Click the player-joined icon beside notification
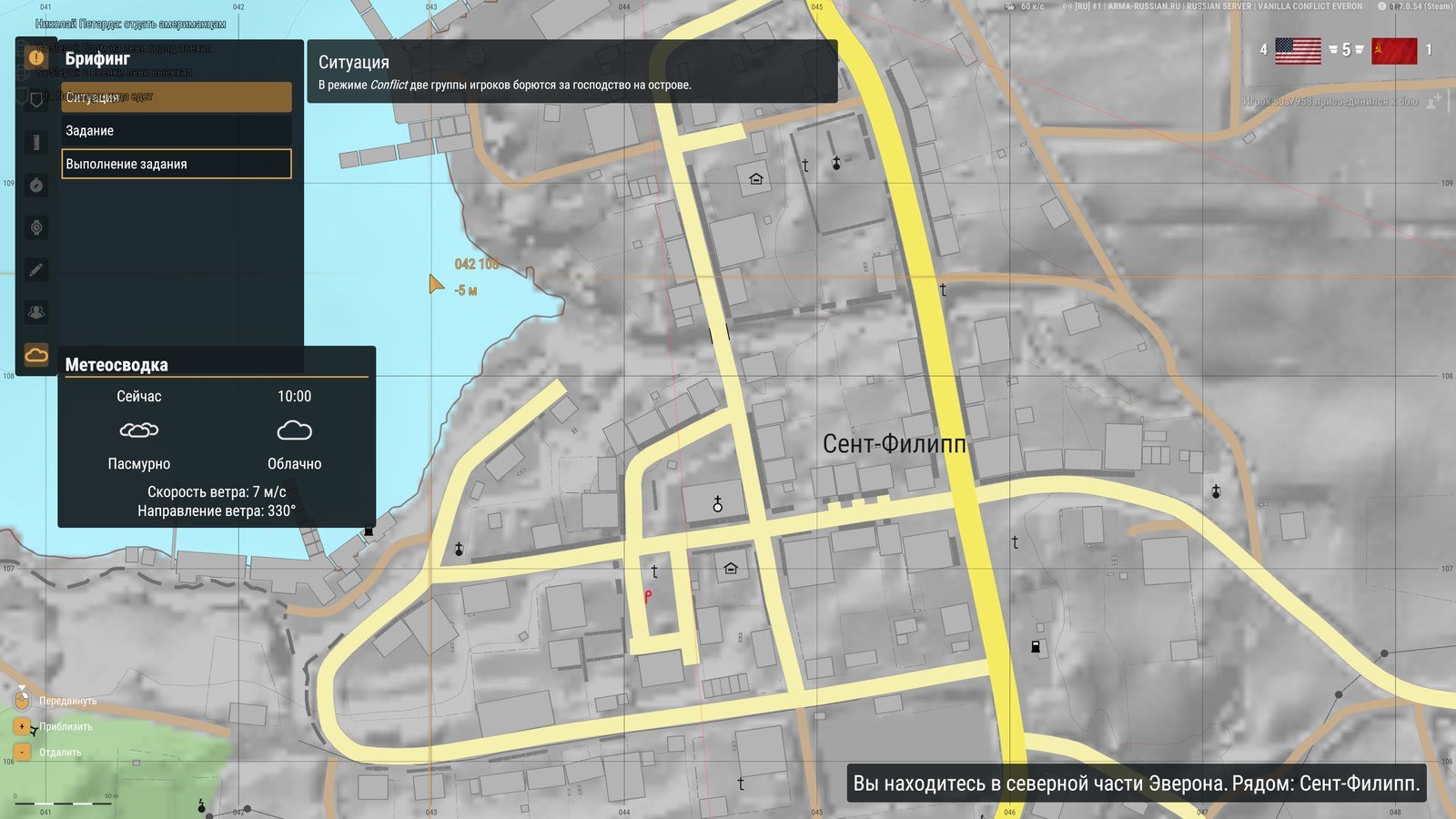The image size is (1456, 819). click(1435, 101)
